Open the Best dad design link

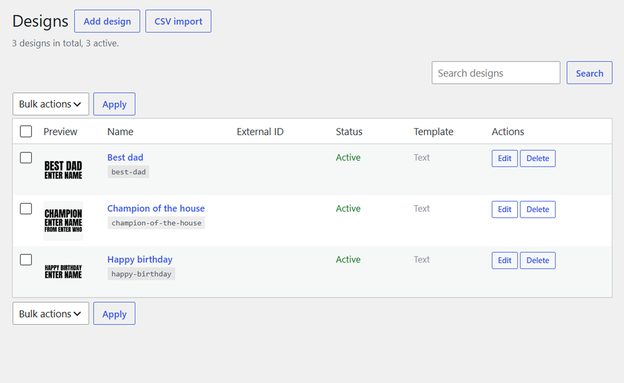click(125, 157)
